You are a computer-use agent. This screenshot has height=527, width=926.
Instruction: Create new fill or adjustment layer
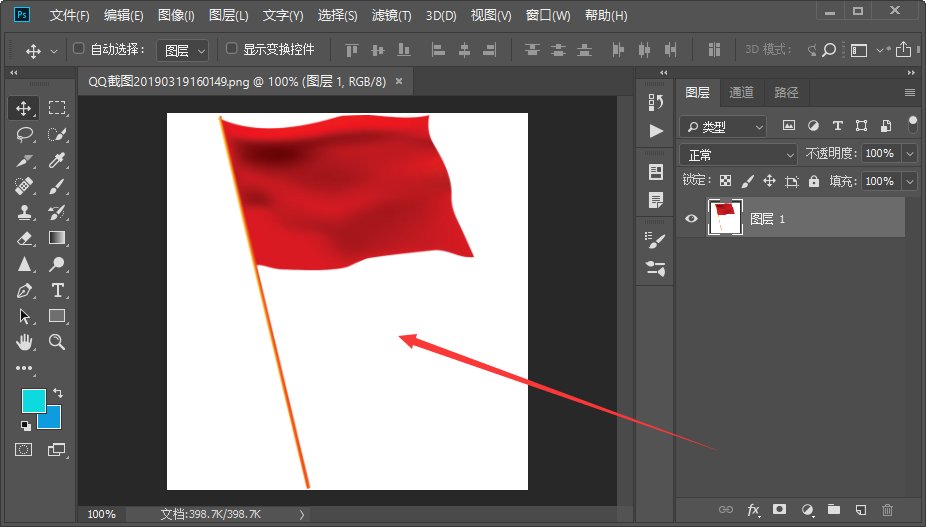pyautogui.click(x=807, y=509)
